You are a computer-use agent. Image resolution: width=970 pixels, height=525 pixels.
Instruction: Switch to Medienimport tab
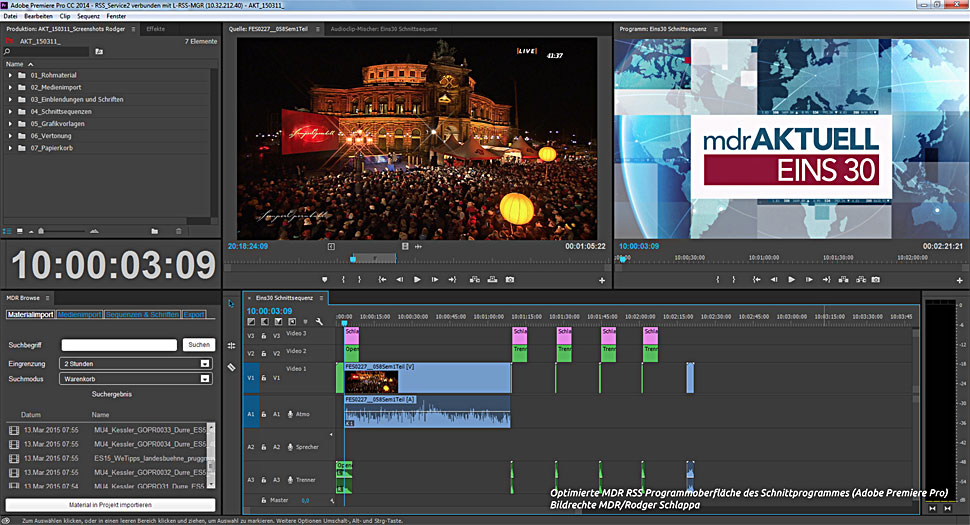[x=79, y=315]
